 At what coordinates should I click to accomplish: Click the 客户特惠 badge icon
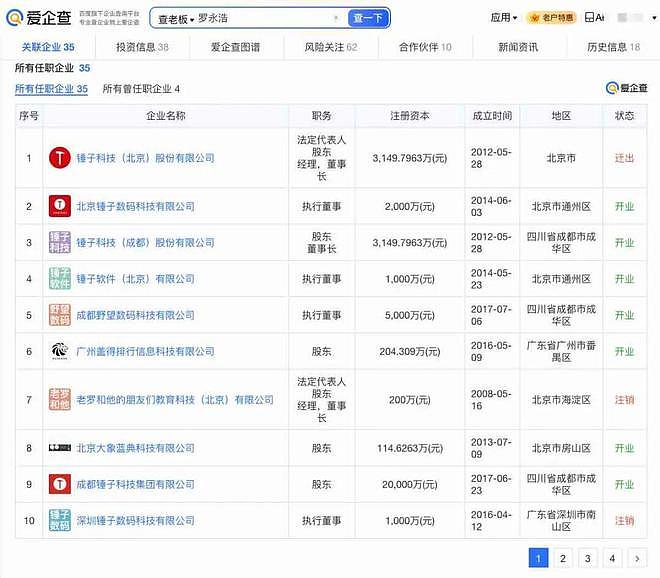(551, 18)
